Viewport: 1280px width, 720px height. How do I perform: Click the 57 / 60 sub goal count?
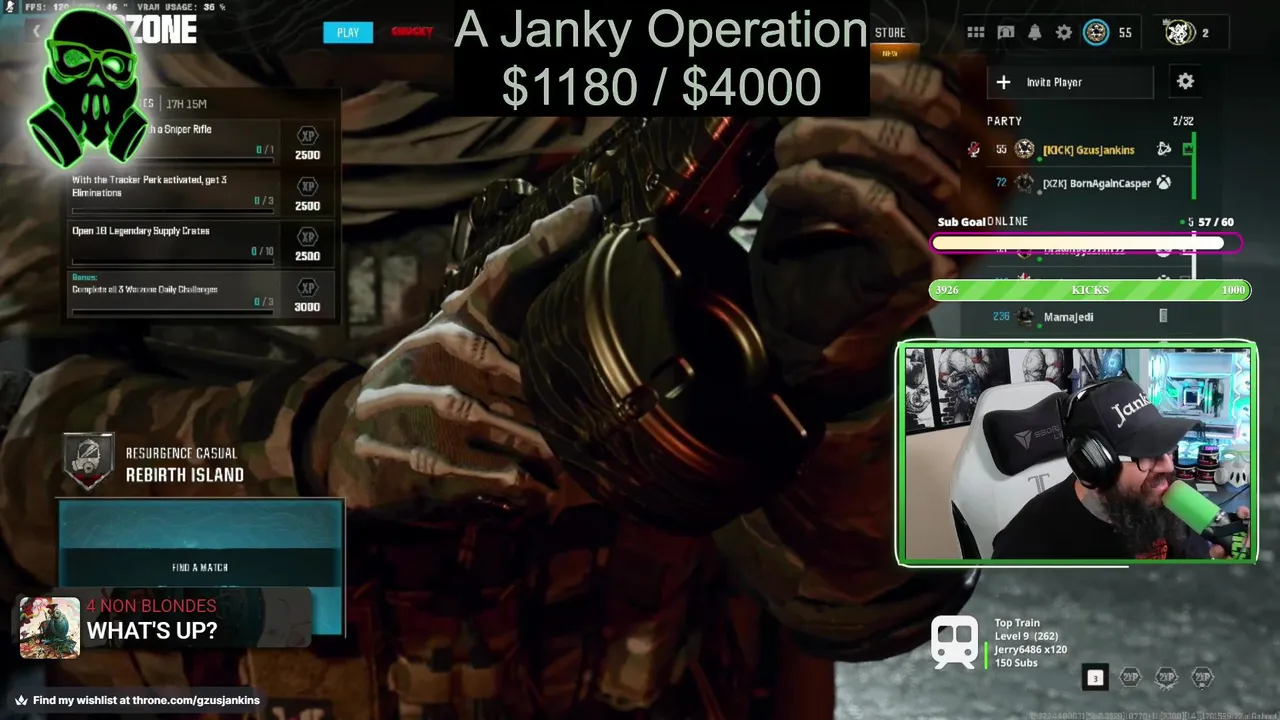pyautogui.click(x=1216, y=222)
